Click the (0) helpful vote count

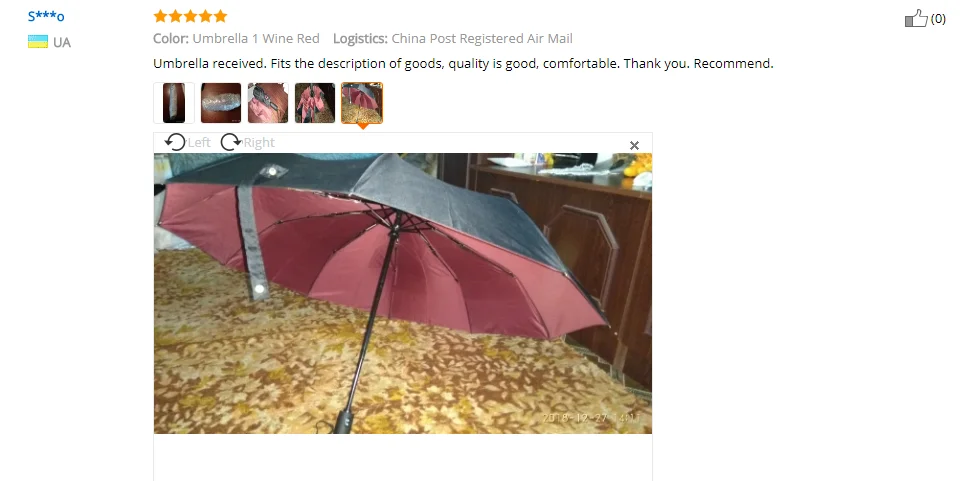click(x=938, y=19)
